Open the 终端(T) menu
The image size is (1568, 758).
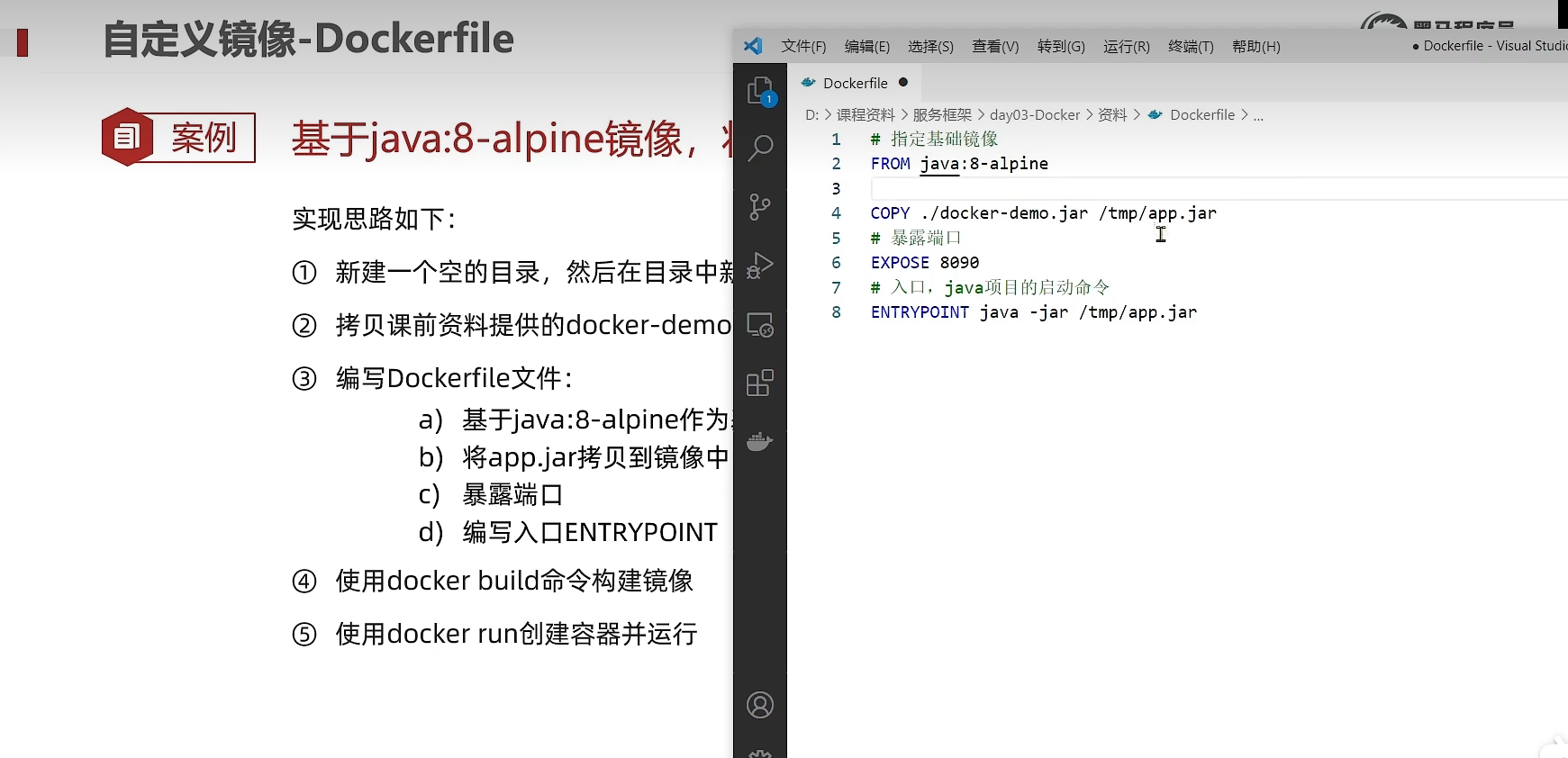pyautogui.click(x=1191, y=47)
